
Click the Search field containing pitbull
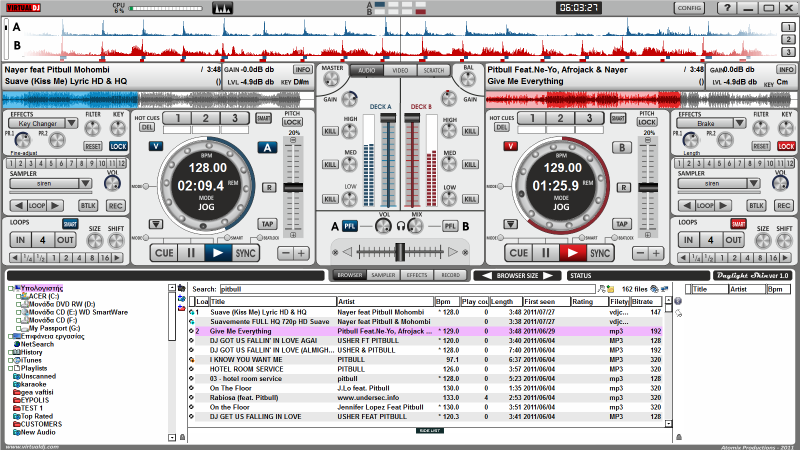pyautogui.click(x=407, y=289)
